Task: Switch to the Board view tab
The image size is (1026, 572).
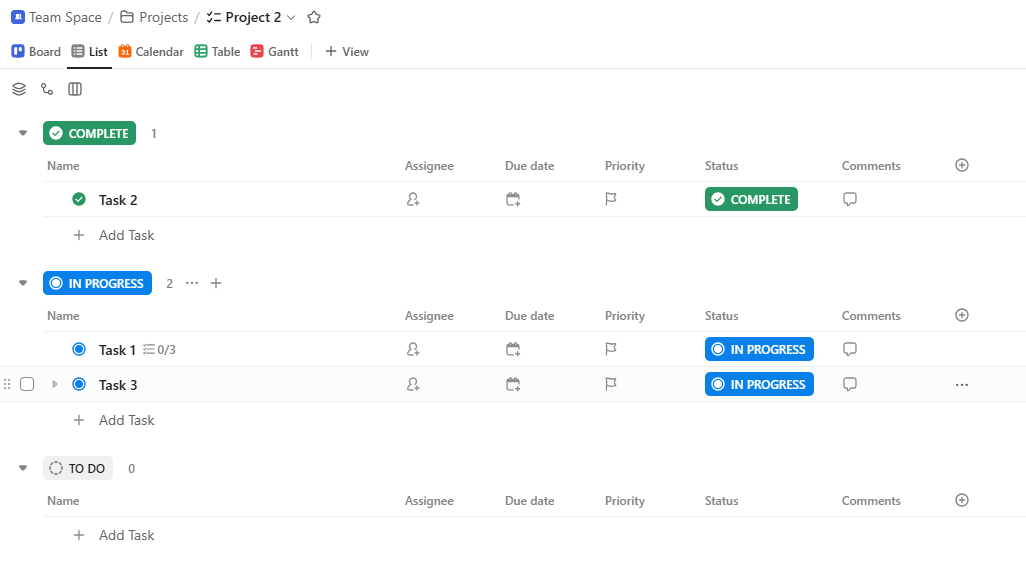Action: pyautogui.click(x=36, y=51)
